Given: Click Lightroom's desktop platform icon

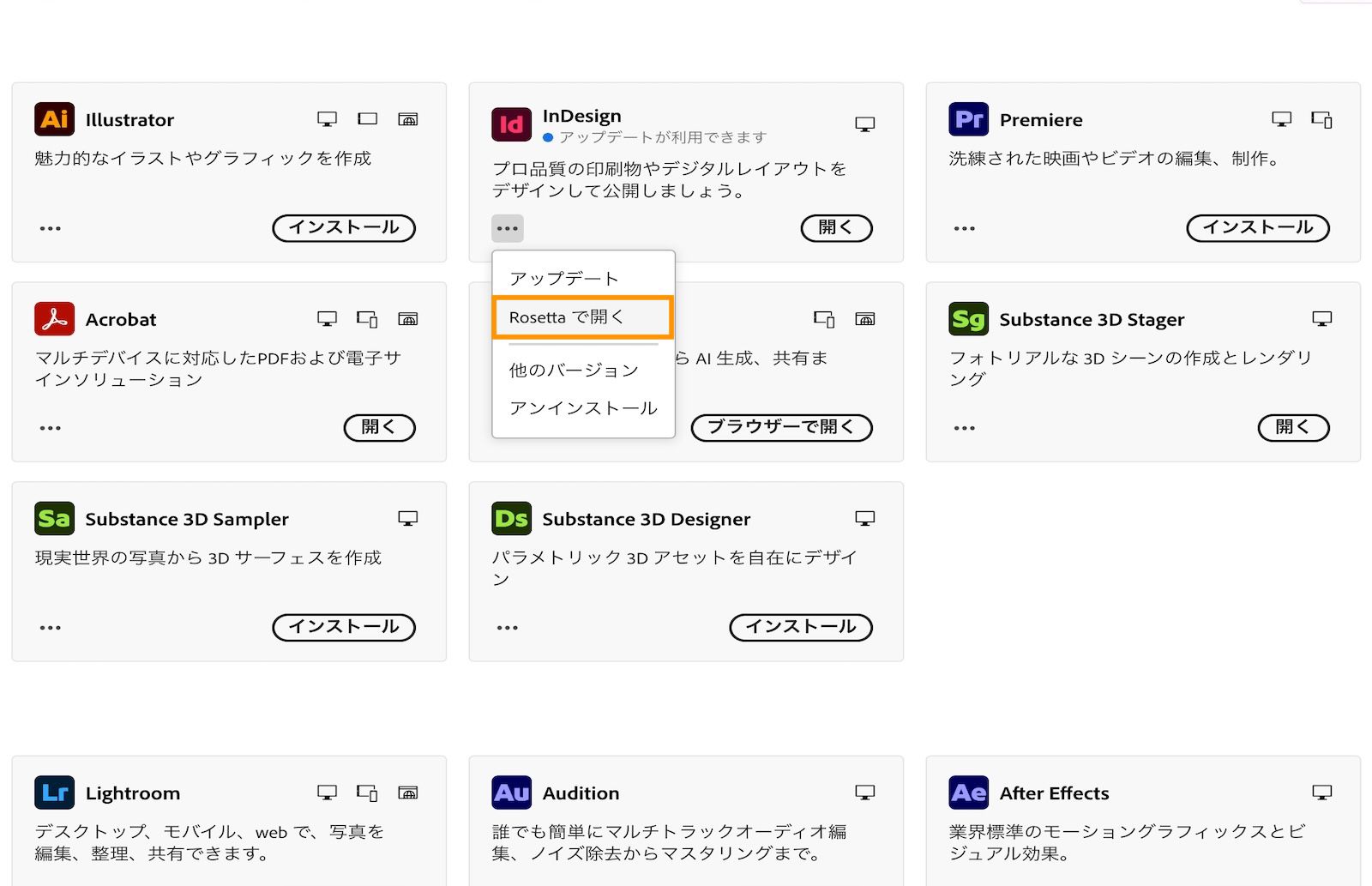Looking at the screenshot, I should click(327, 793).
